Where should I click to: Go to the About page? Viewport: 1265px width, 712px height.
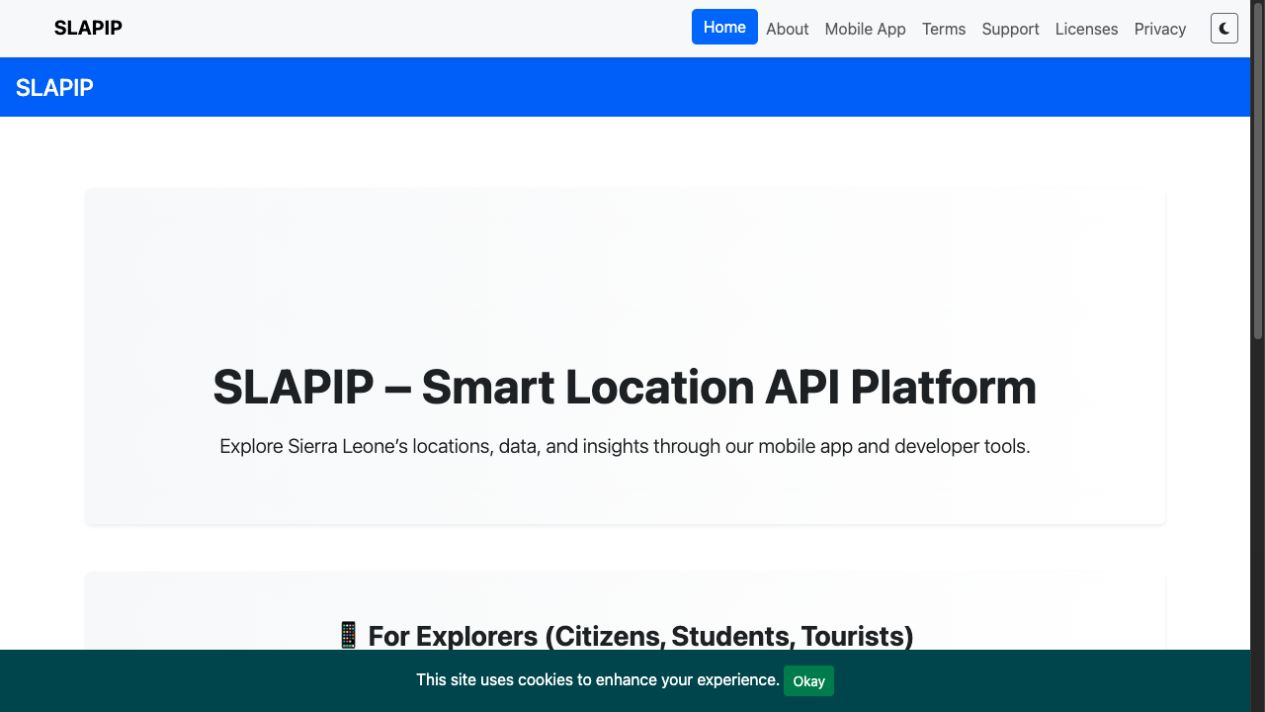pyautogui.click(x=787, y=29)
